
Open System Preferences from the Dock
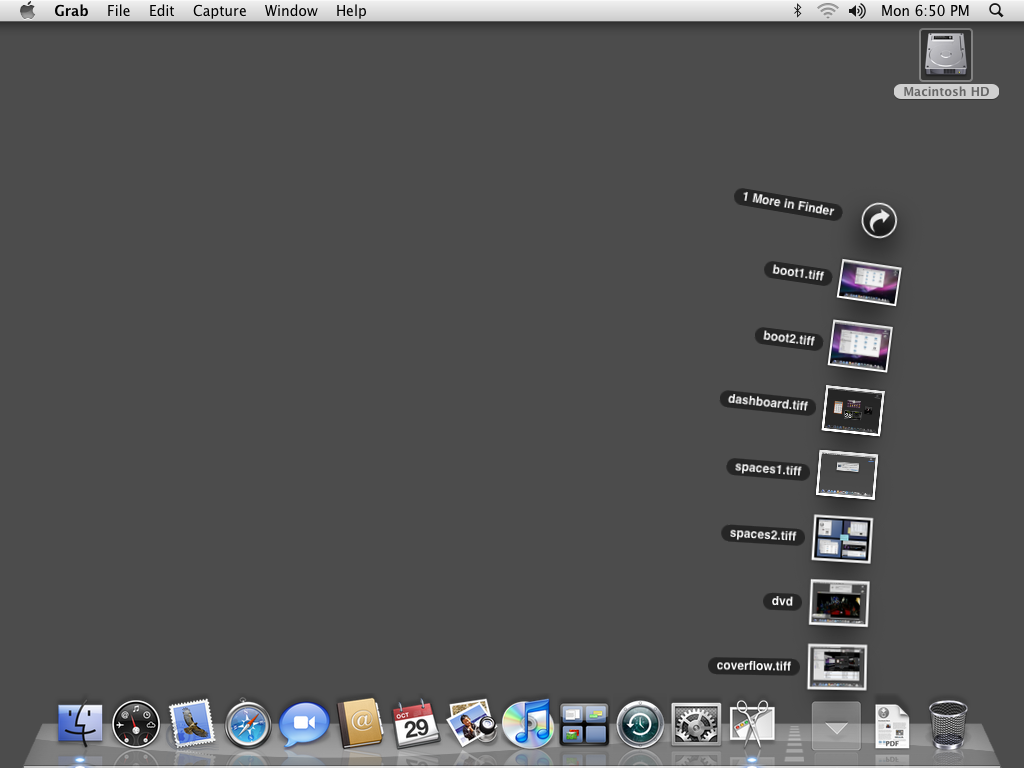696,722
